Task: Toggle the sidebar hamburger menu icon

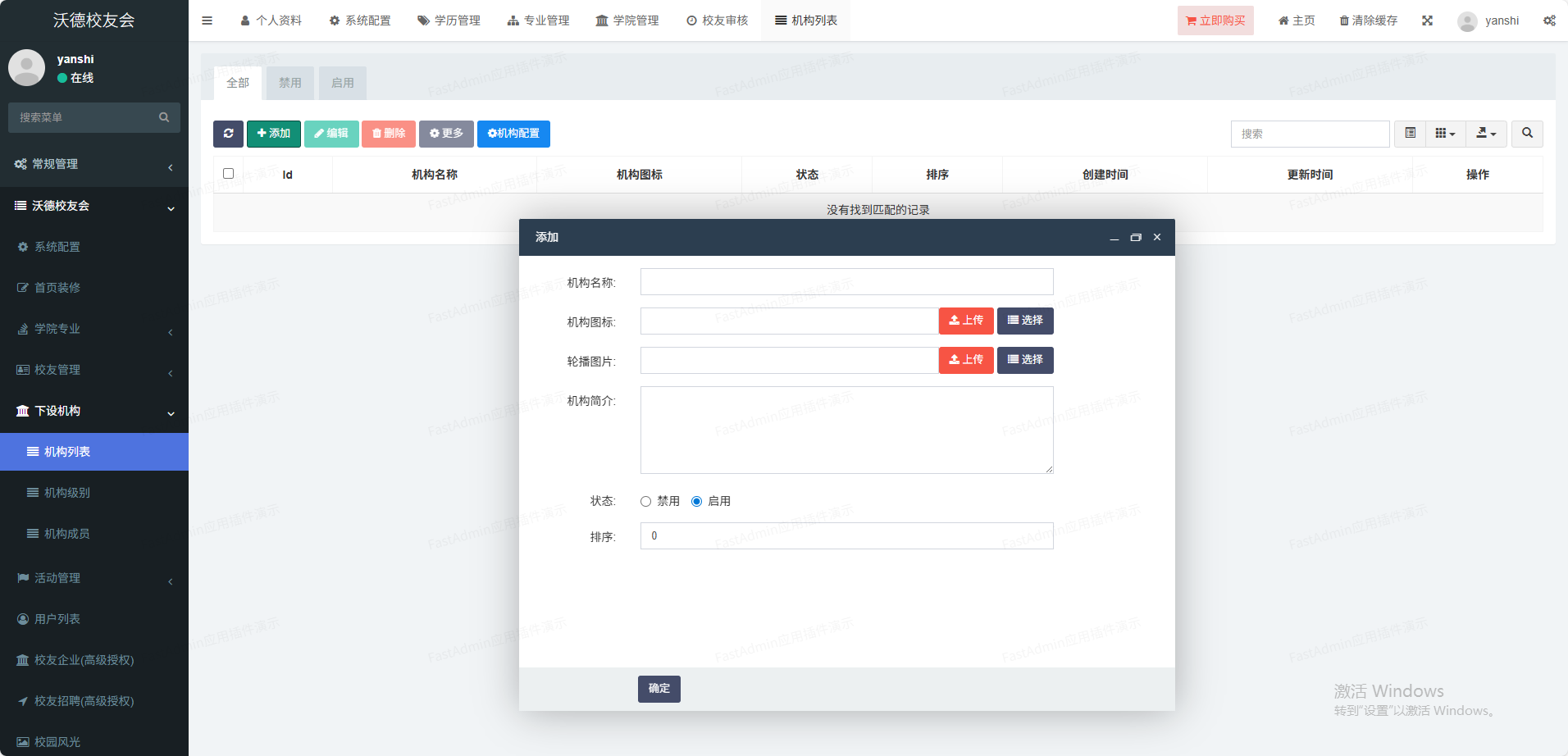Action: click(x=207, y=20)
